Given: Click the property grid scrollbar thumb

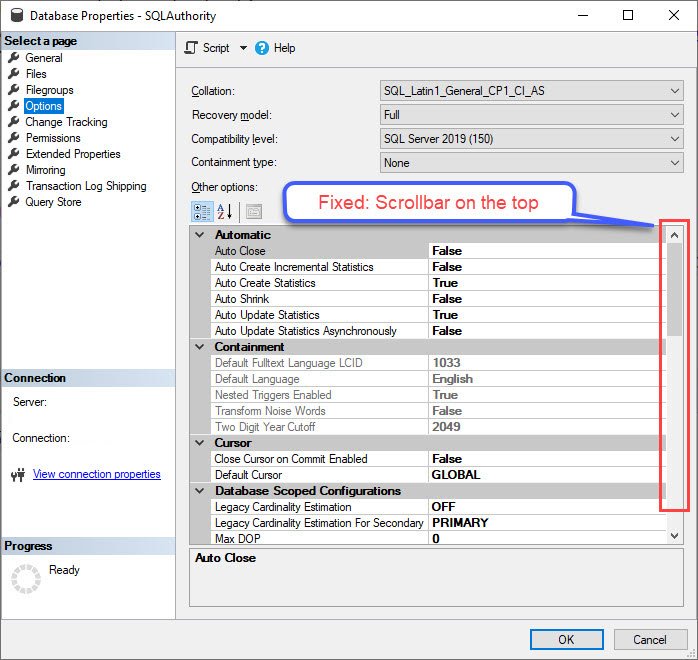Looking at the screenshot, I should [674, 289].
